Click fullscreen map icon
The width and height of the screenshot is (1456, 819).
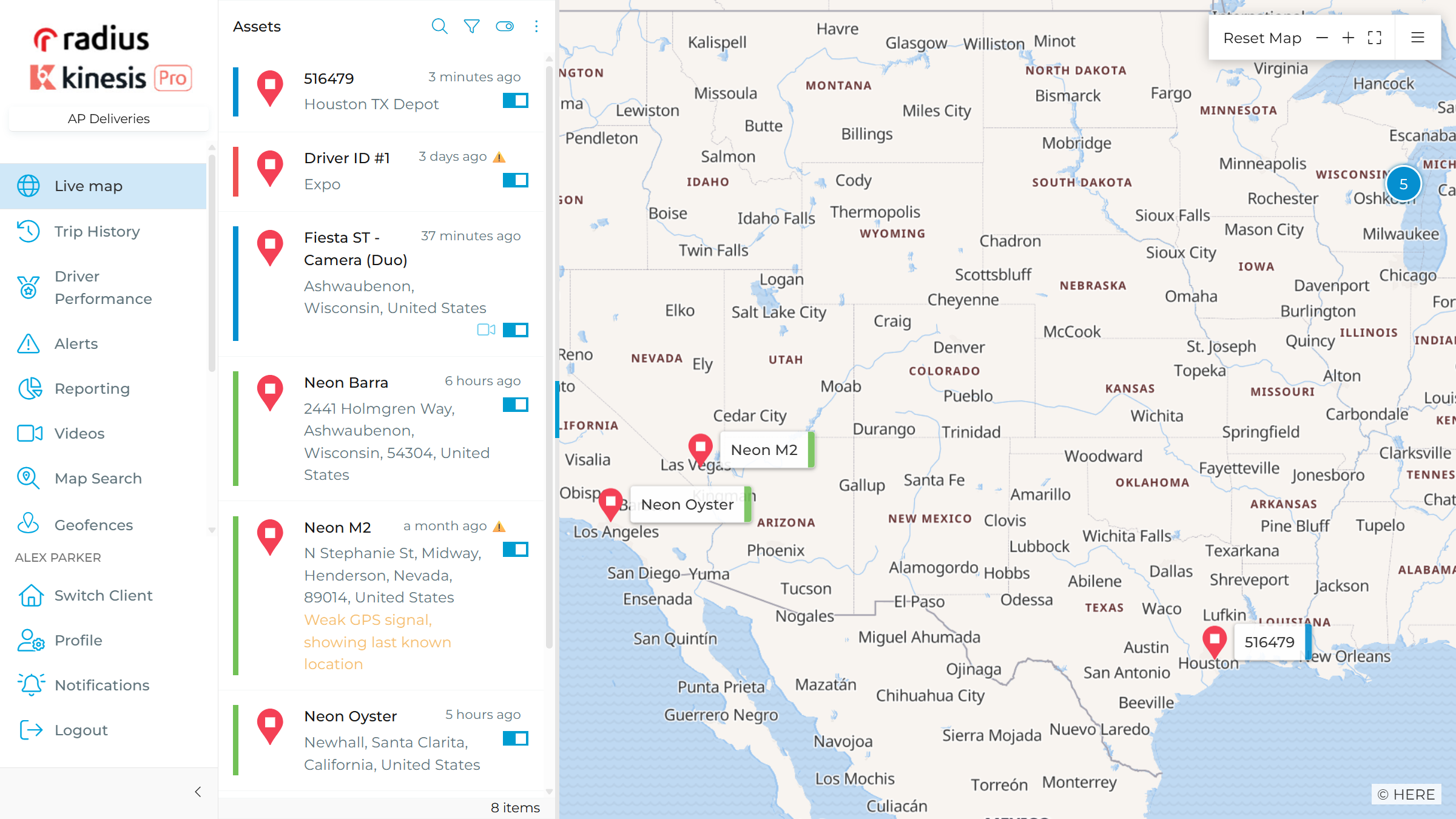(x=1375, y=38)
